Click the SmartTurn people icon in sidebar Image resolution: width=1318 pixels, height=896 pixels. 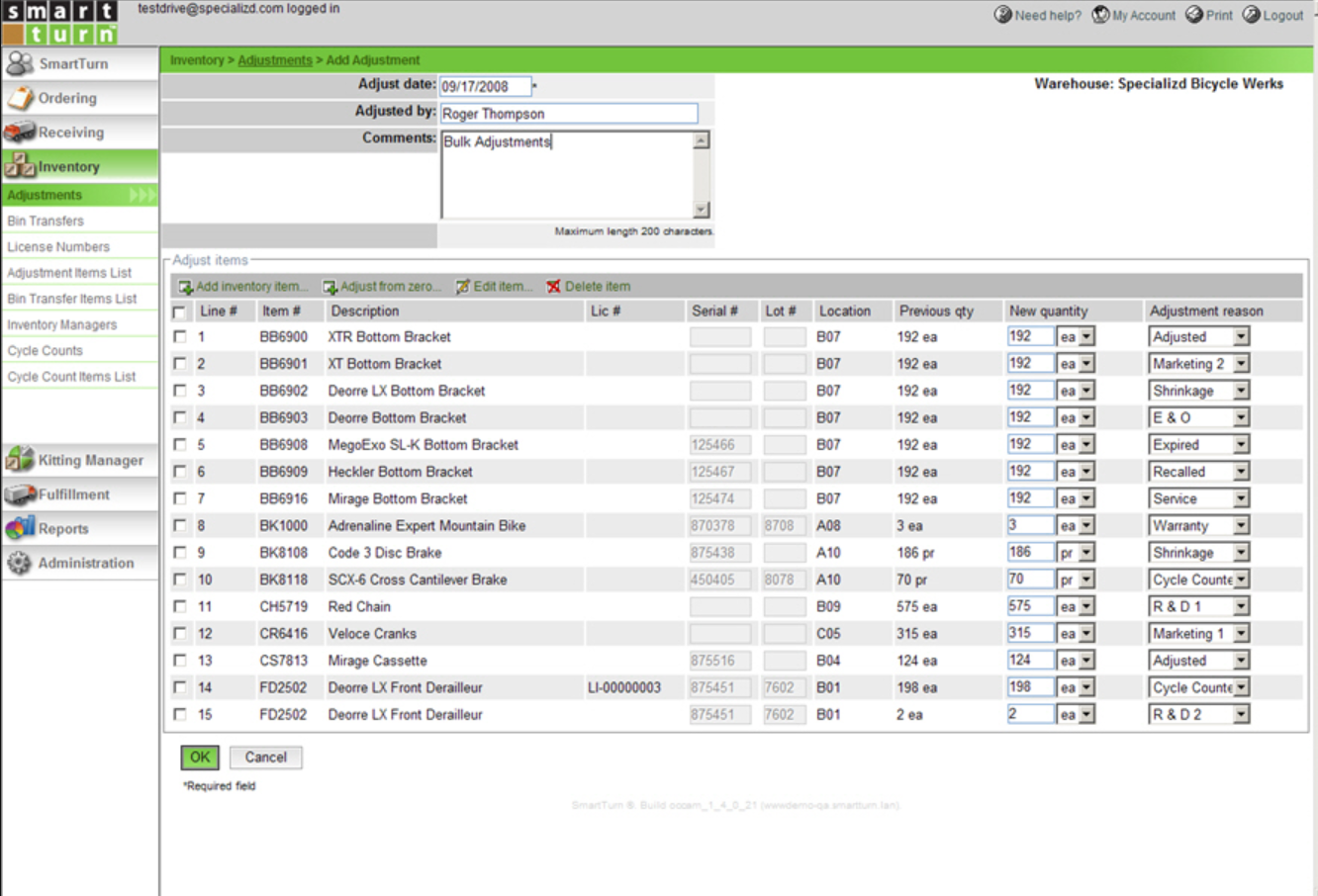20,63
